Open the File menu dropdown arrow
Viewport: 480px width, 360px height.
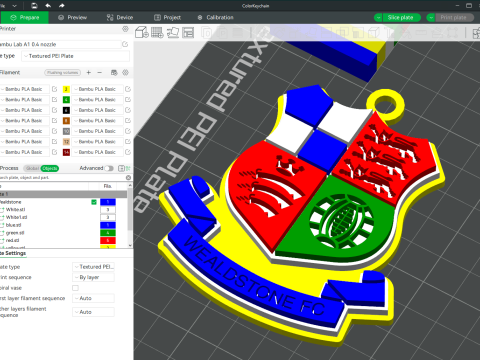coord(14,6)
